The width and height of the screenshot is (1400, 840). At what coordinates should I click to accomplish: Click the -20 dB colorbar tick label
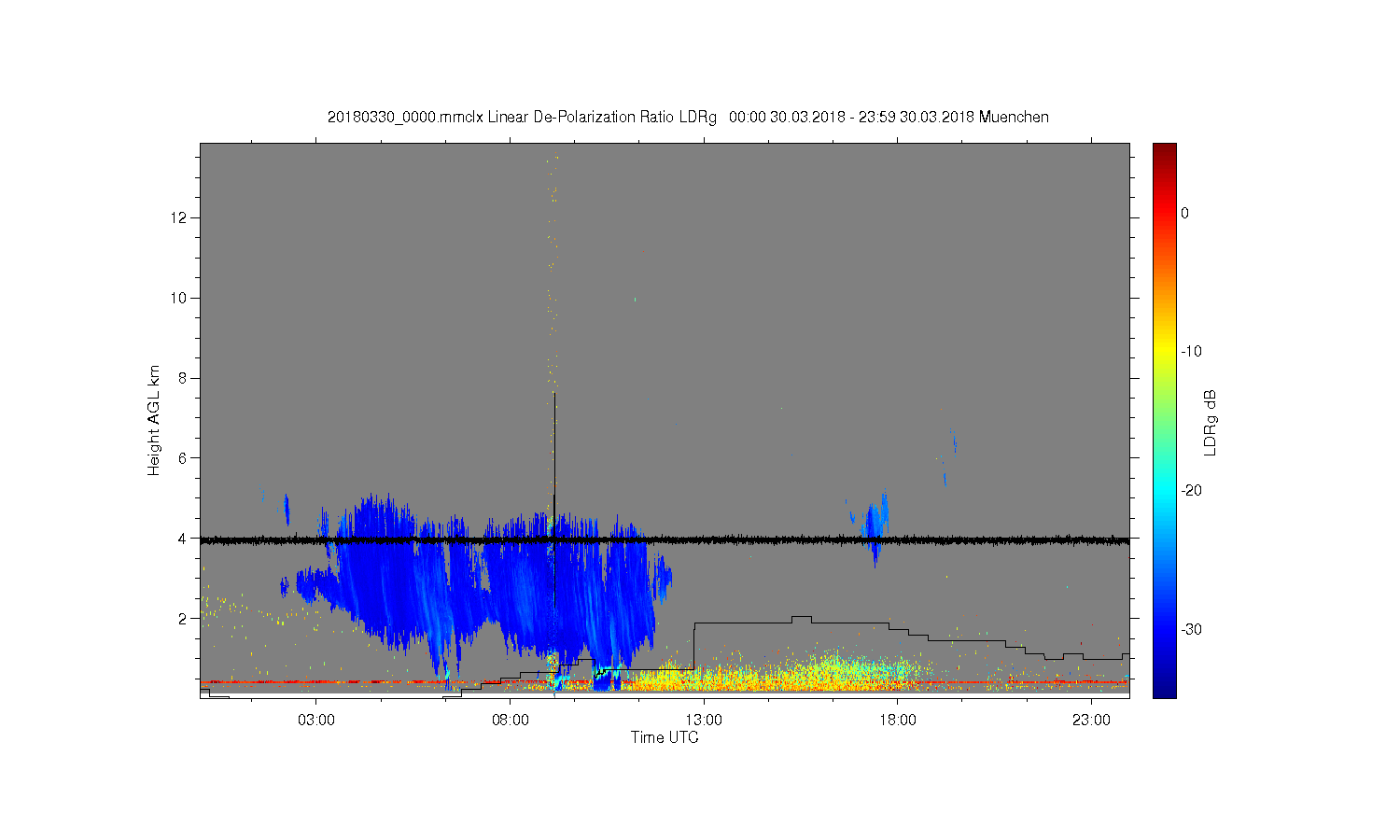[1191, 490]
